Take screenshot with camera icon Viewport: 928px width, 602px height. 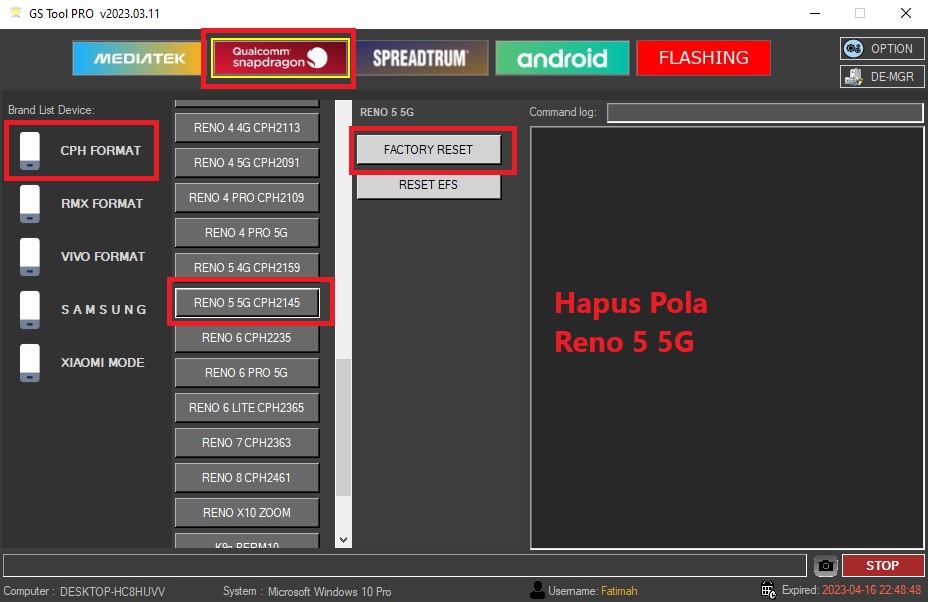826,566
